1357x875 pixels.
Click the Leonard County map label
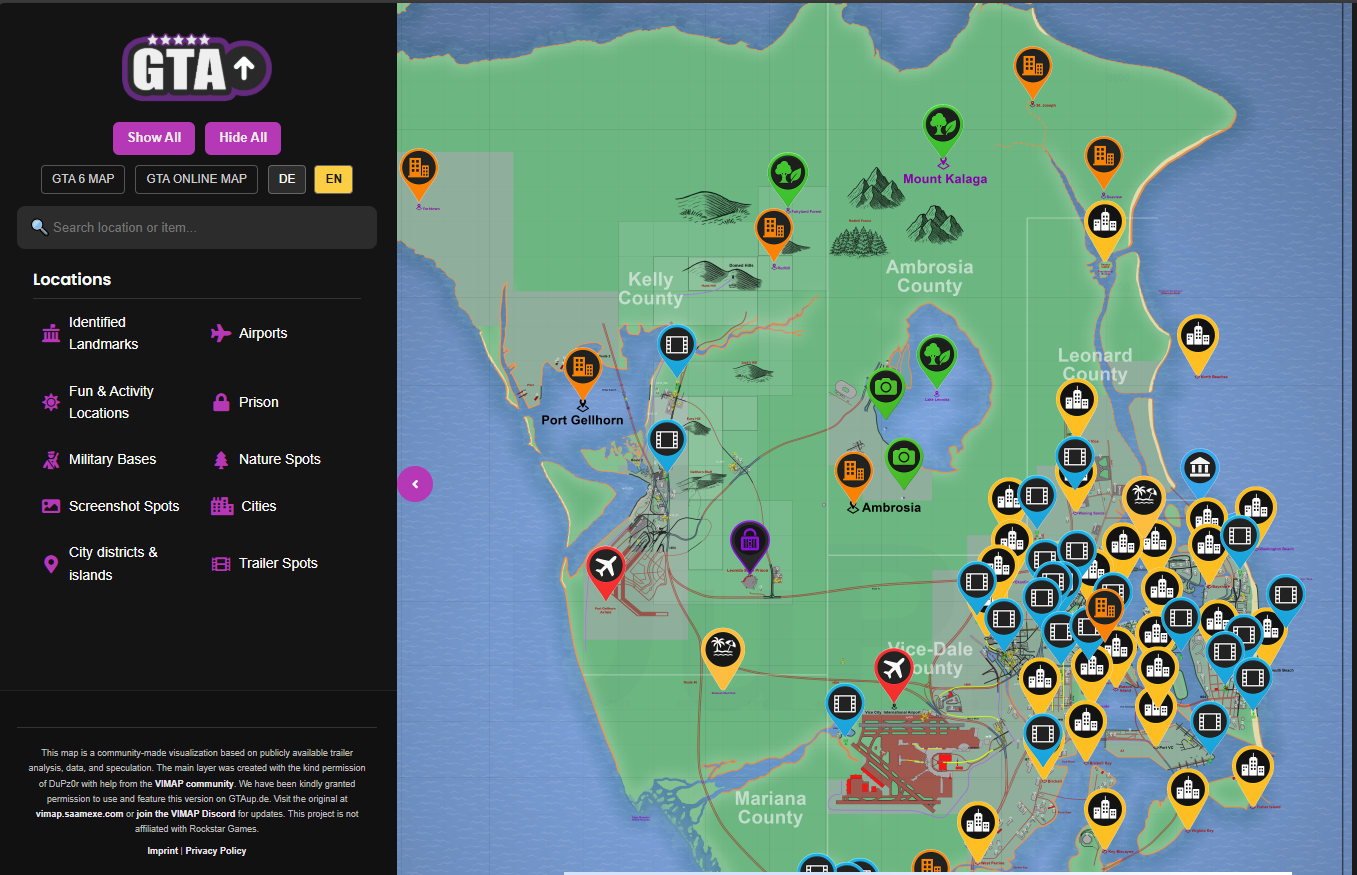(x=1095, y=365)
